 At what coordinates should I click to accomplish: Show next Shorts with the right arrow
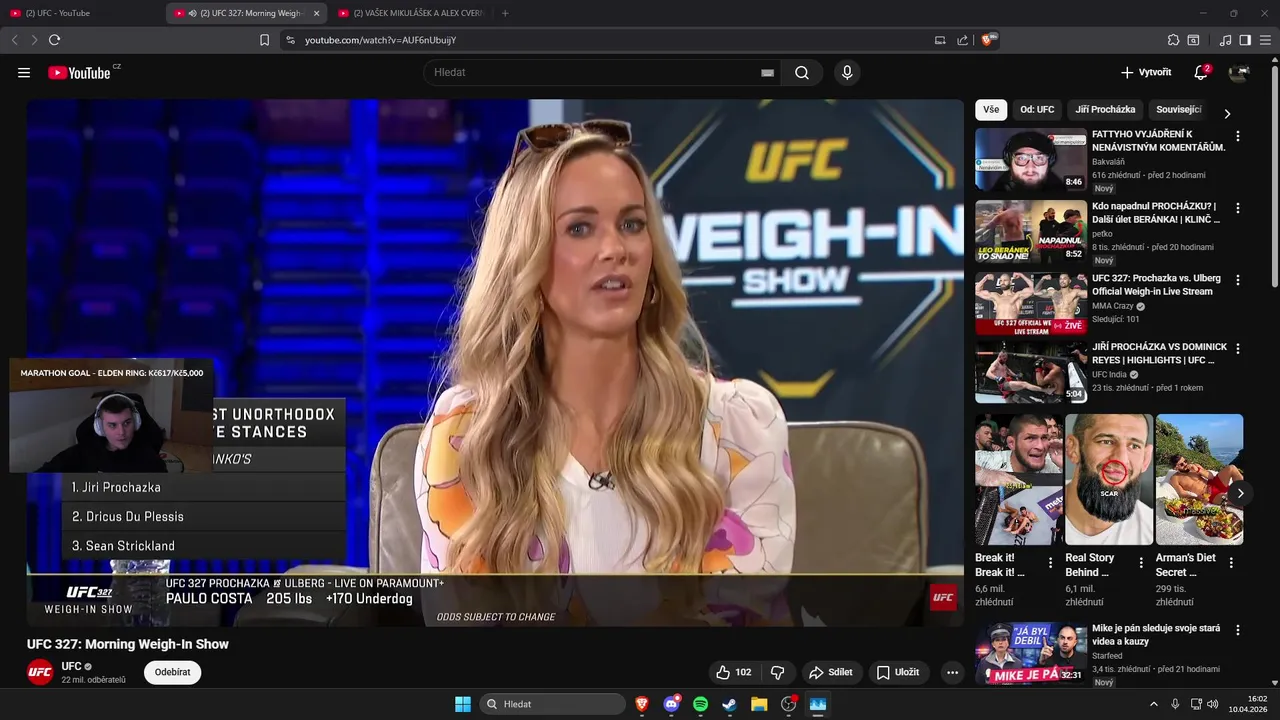1240,493
